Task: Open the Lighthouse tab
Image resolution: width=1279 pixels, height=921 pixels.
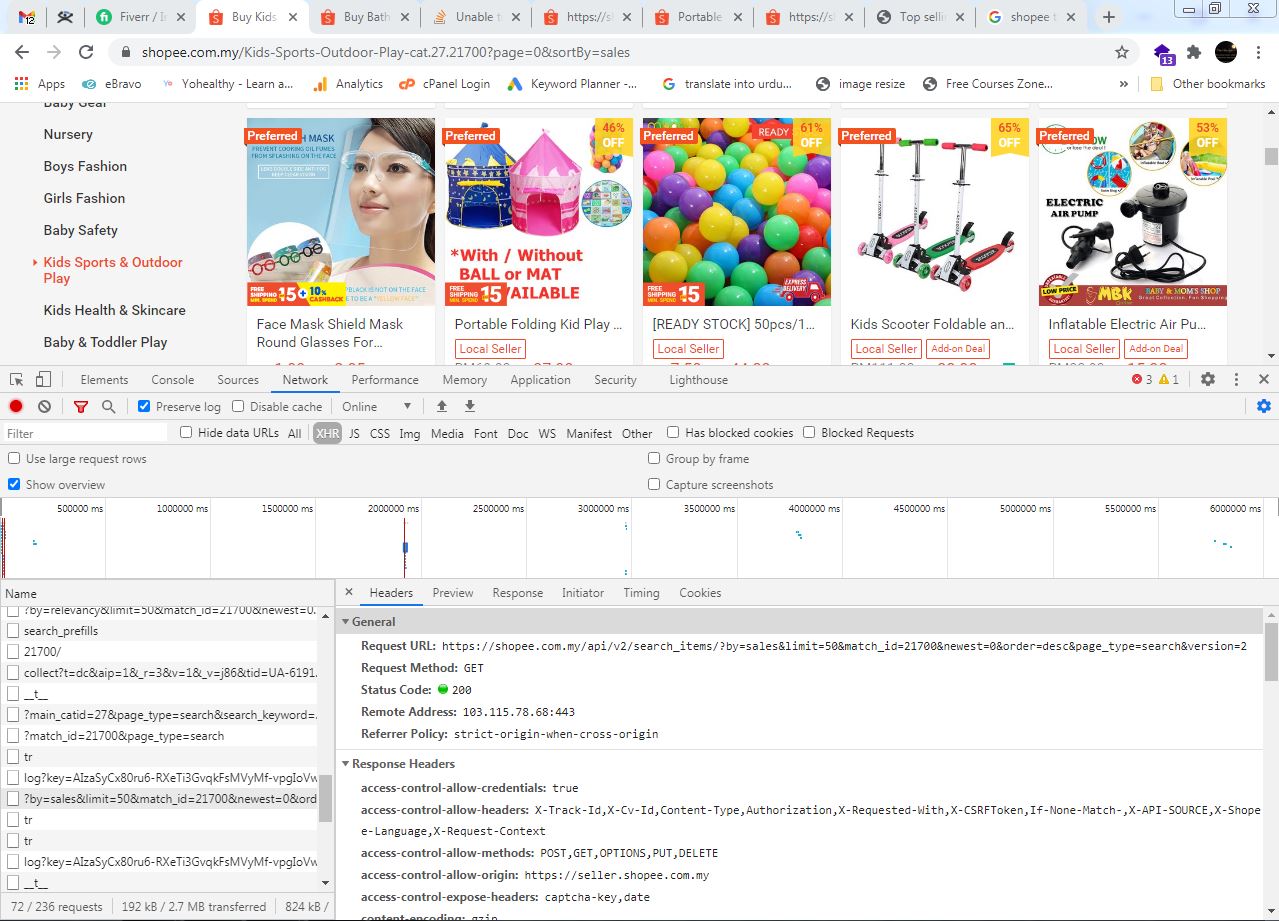Action: 698,379
